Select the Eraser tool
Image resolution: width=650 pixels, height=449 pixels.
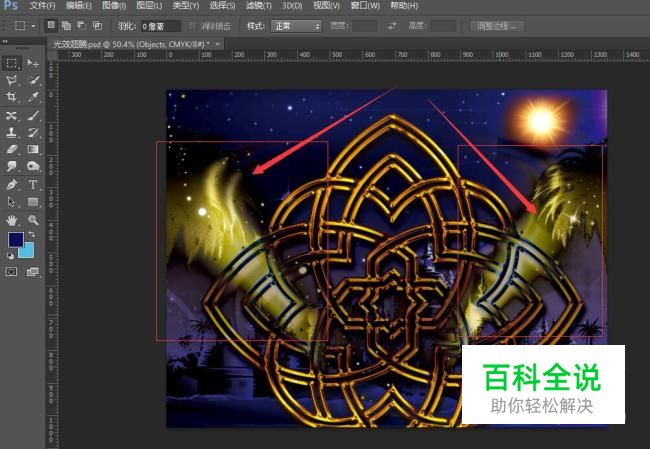pyautogui.click(x=12, y=149)
